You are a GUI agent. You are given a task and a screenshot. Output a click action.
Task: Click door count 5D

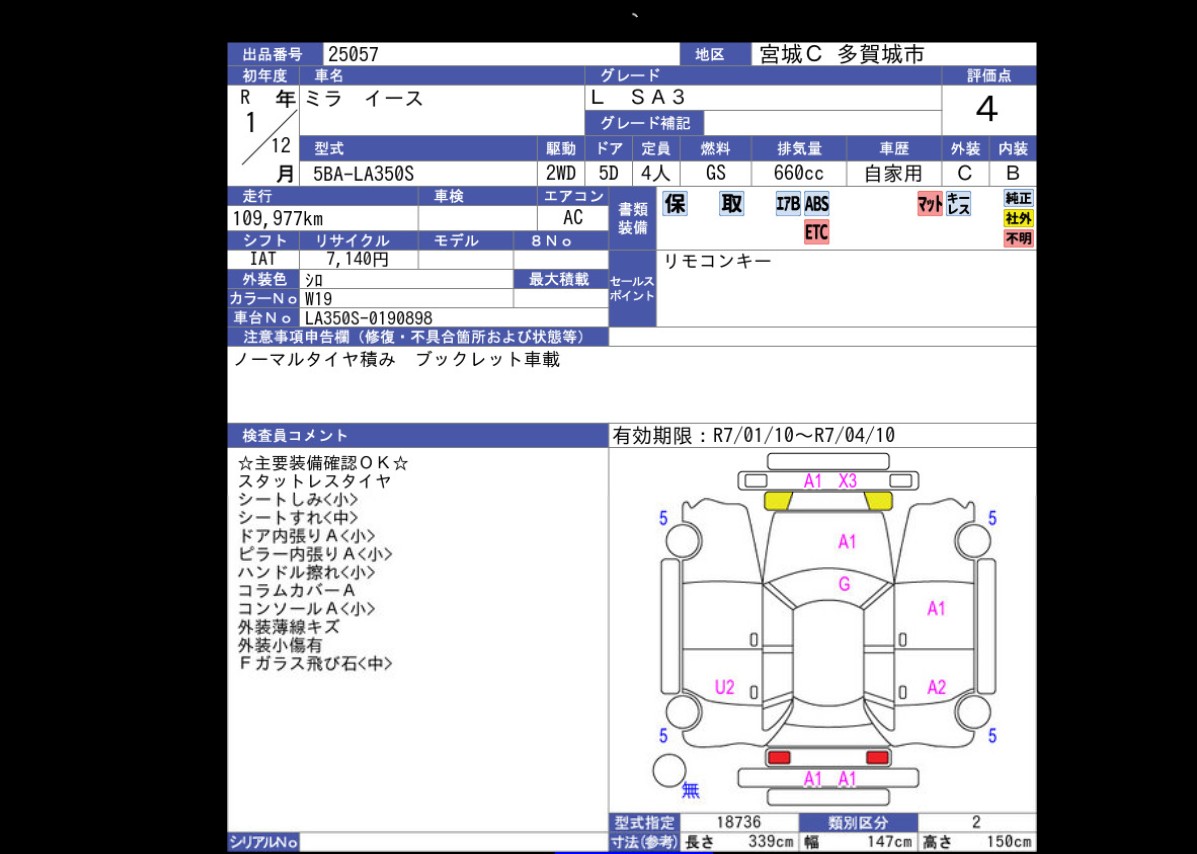[608, 173]
